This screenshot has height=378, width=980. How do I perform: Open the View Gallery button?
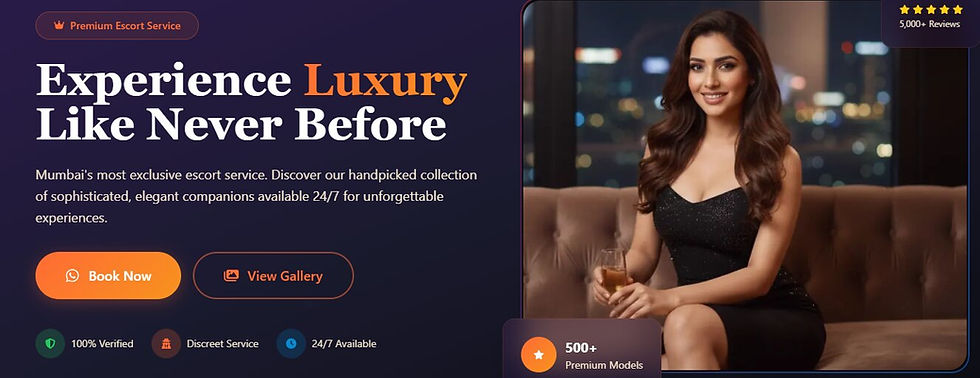[273, 276]
